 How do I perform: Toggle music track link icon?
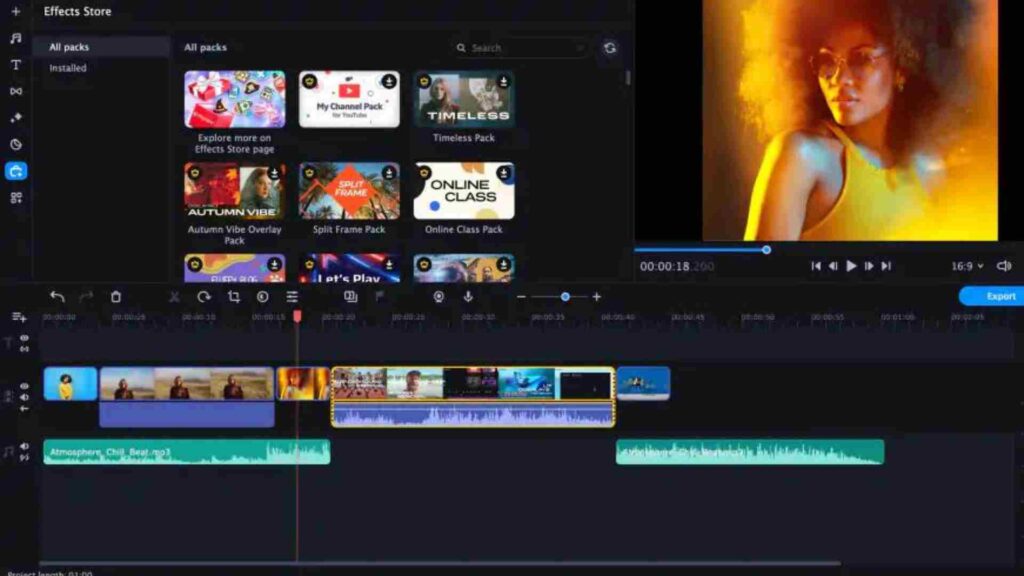click(x=24, y=458)
